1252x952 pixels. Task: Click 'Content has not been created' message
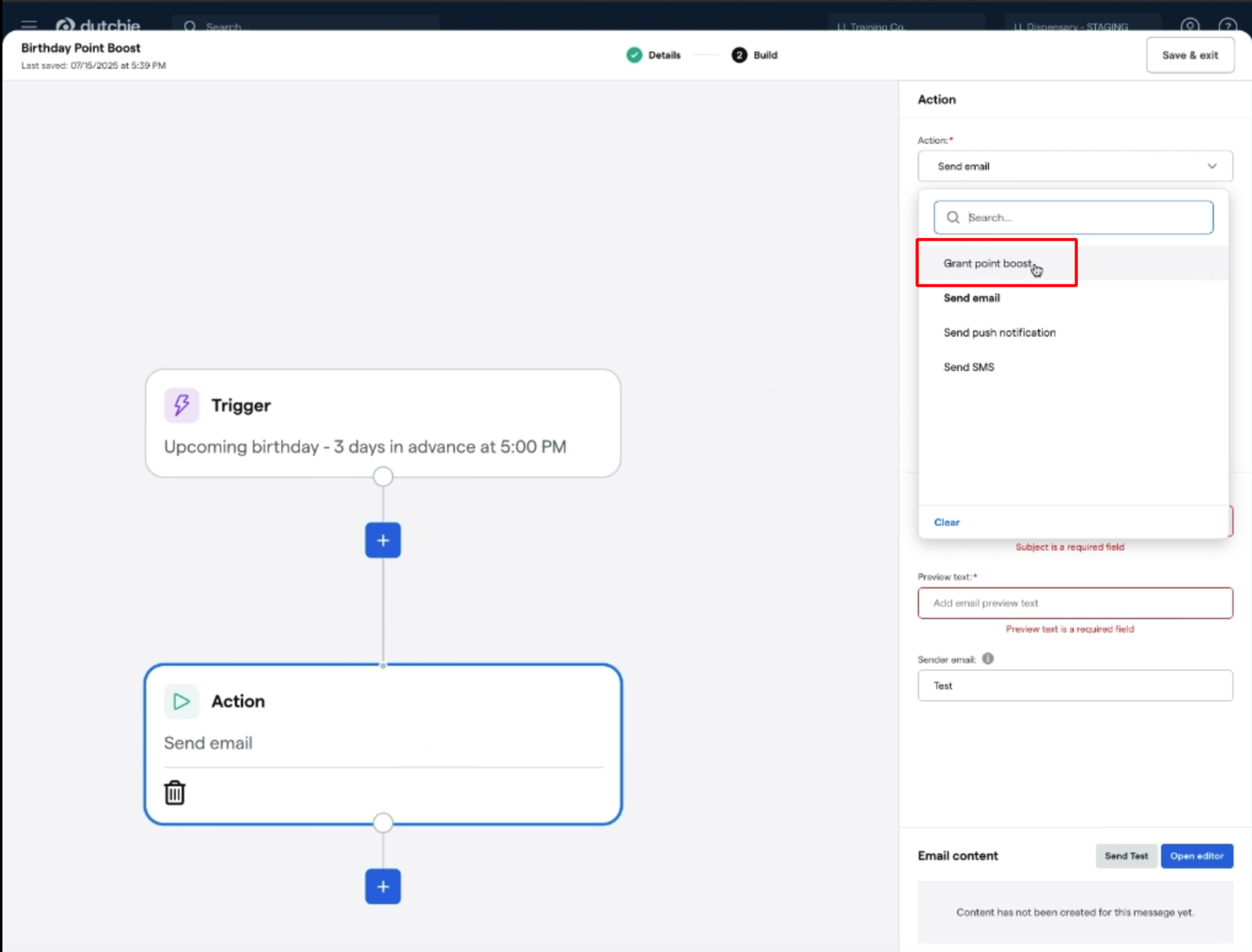pyautogui.click(x=1075, y=913)
